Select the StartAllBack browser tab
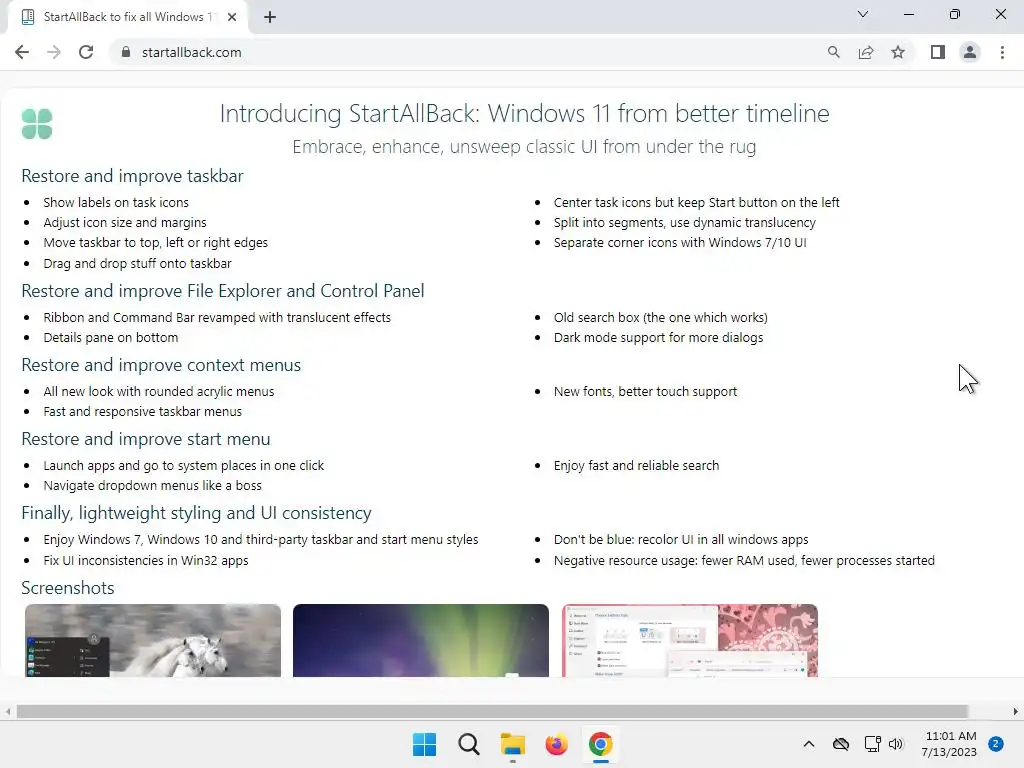The height and width of the screenshot is (768, 1024). tap(128, 17)
